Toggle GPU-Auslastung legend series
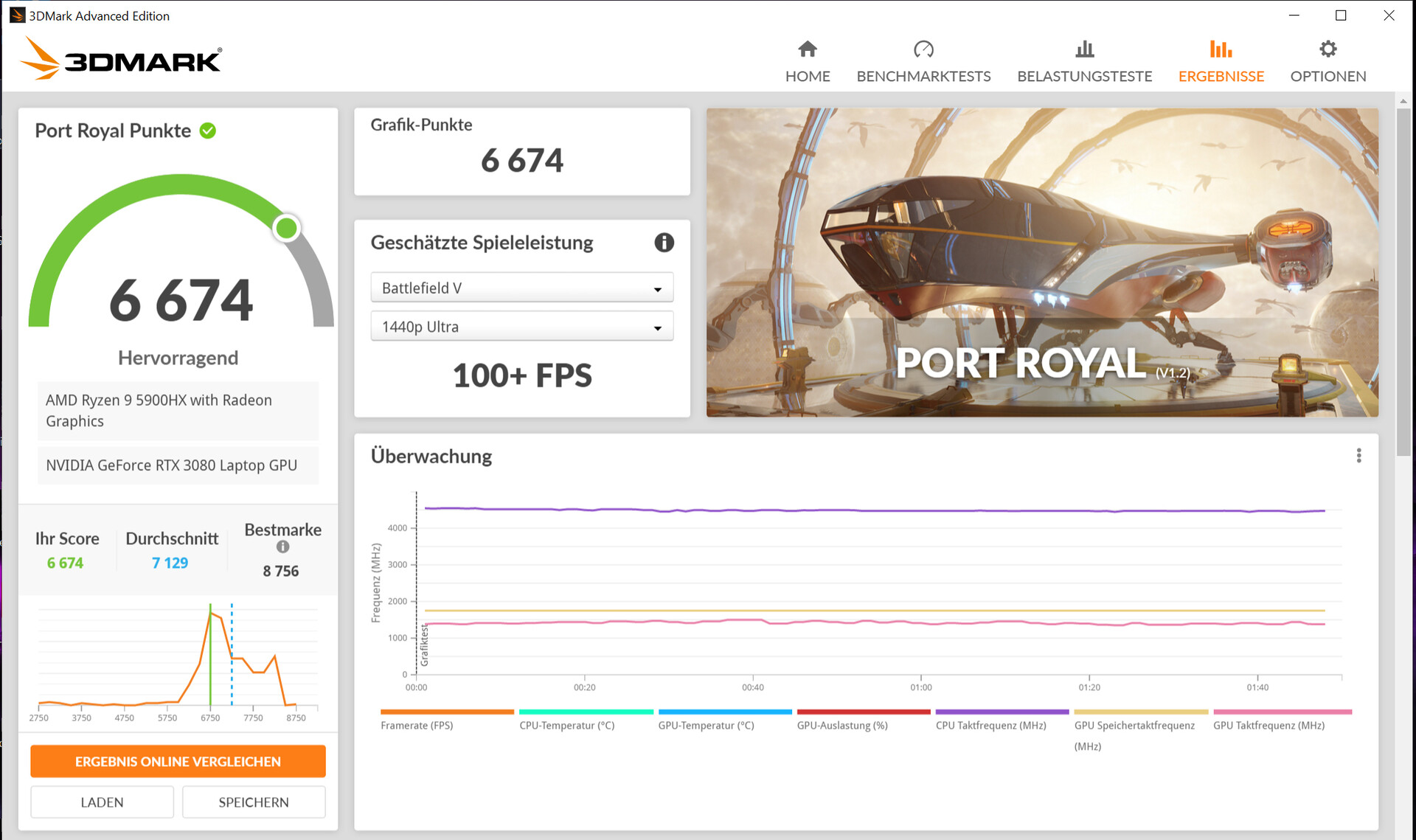The width and height of the screenshot is (1416, 840). pyautogui.click(x=842, y=726)
